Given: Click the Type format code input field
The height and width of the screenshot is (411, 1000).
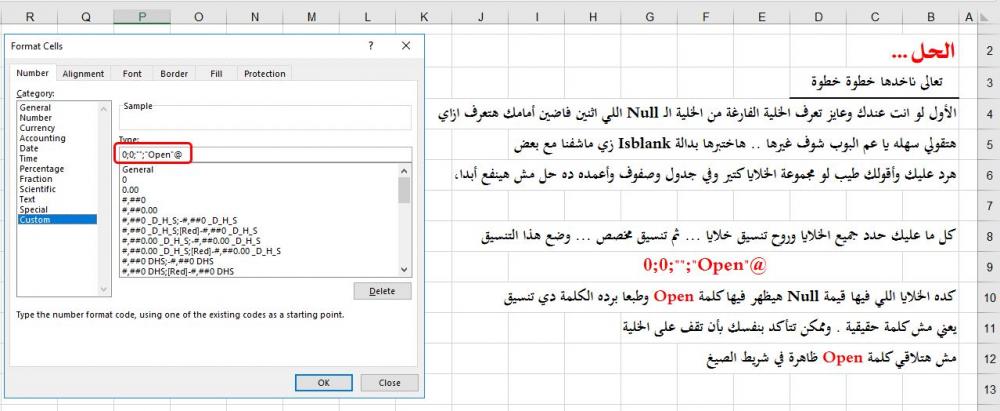Looking at the screenshot, I should click(x=260, y=155).
